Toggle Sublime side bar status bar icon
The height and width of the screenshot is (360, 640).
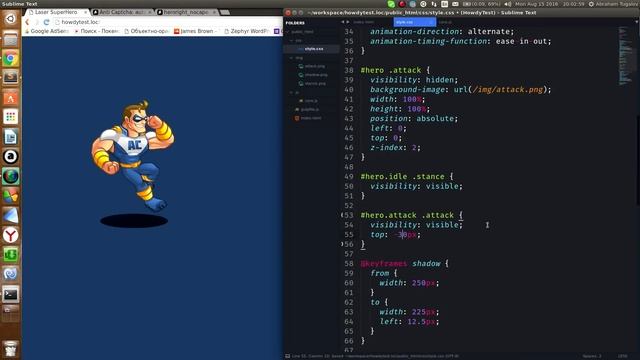click(x=287, y=356)
